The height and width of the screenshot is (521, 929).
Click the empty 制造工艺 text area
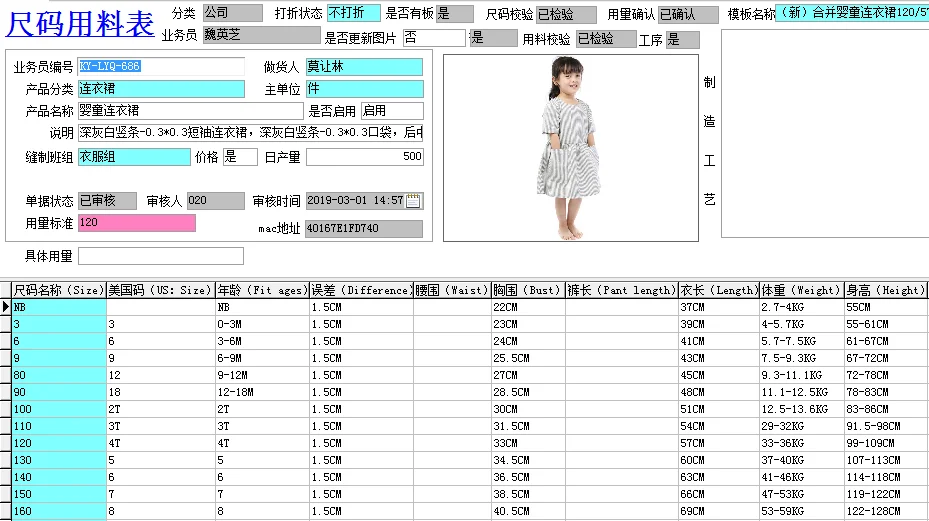pos(825,133)
